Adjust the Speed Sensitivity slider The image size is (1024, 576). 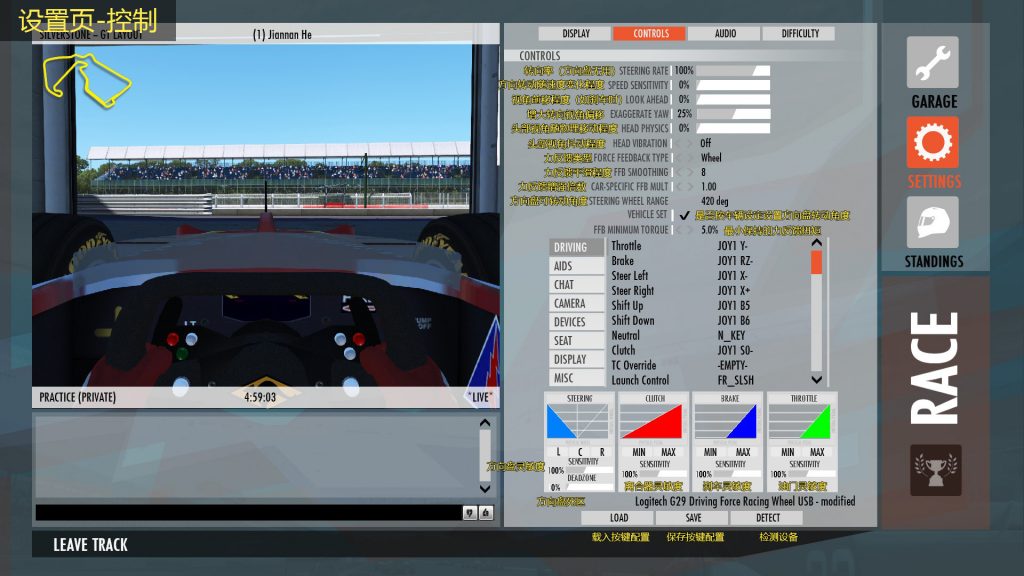[733, 85]
